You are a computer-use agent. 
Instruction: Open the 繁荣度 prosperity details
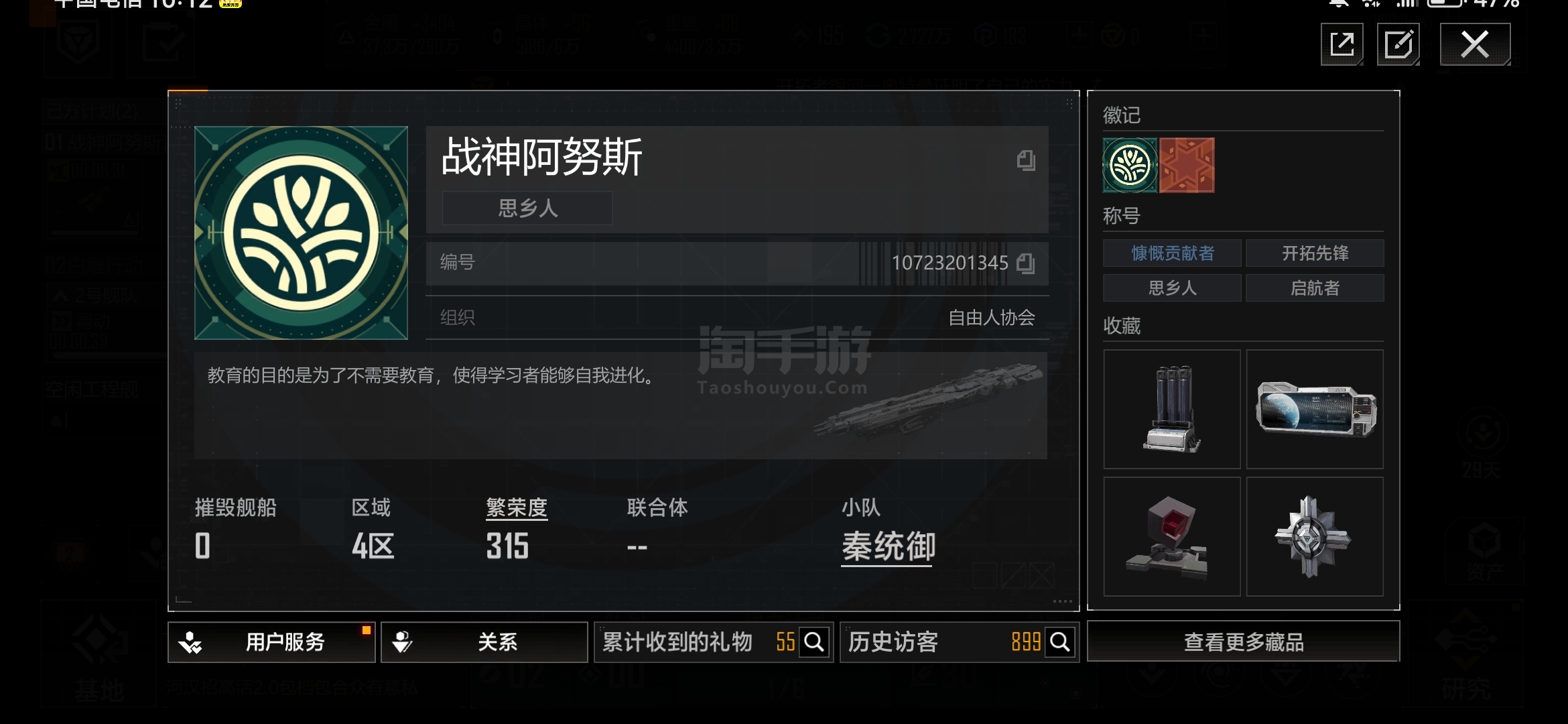coord(517,509)
